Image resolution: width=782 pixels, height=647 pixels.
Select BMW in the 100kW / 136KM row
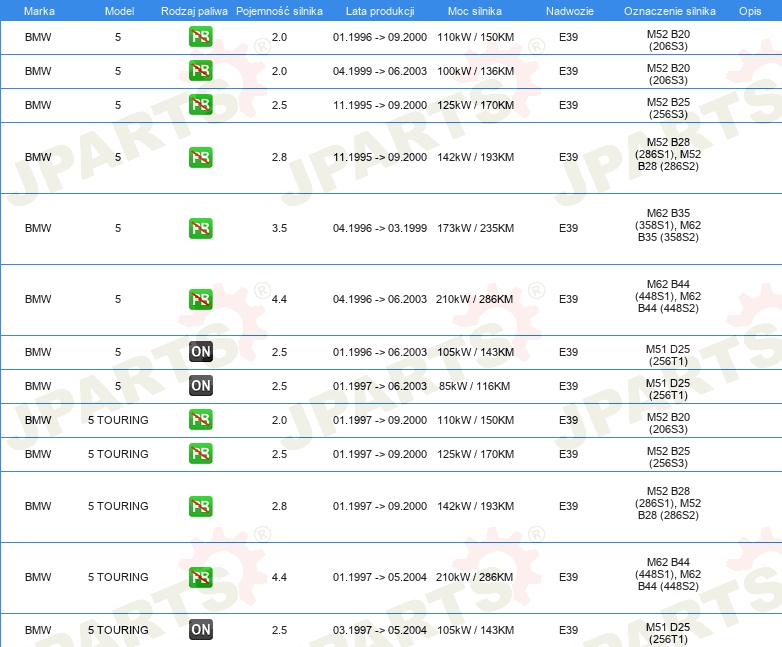[38, 71]
